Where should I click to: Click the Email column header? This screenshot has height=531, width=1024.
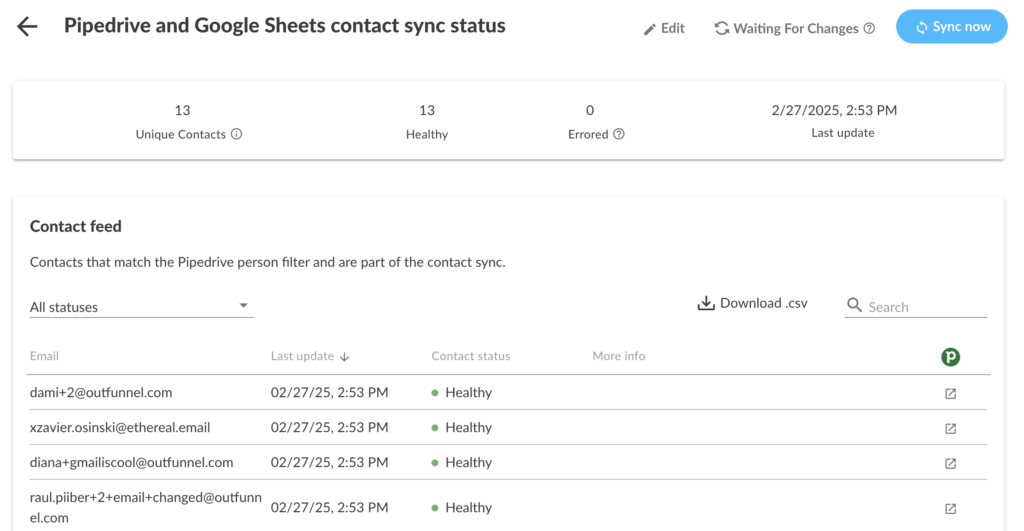coord(44,356)
